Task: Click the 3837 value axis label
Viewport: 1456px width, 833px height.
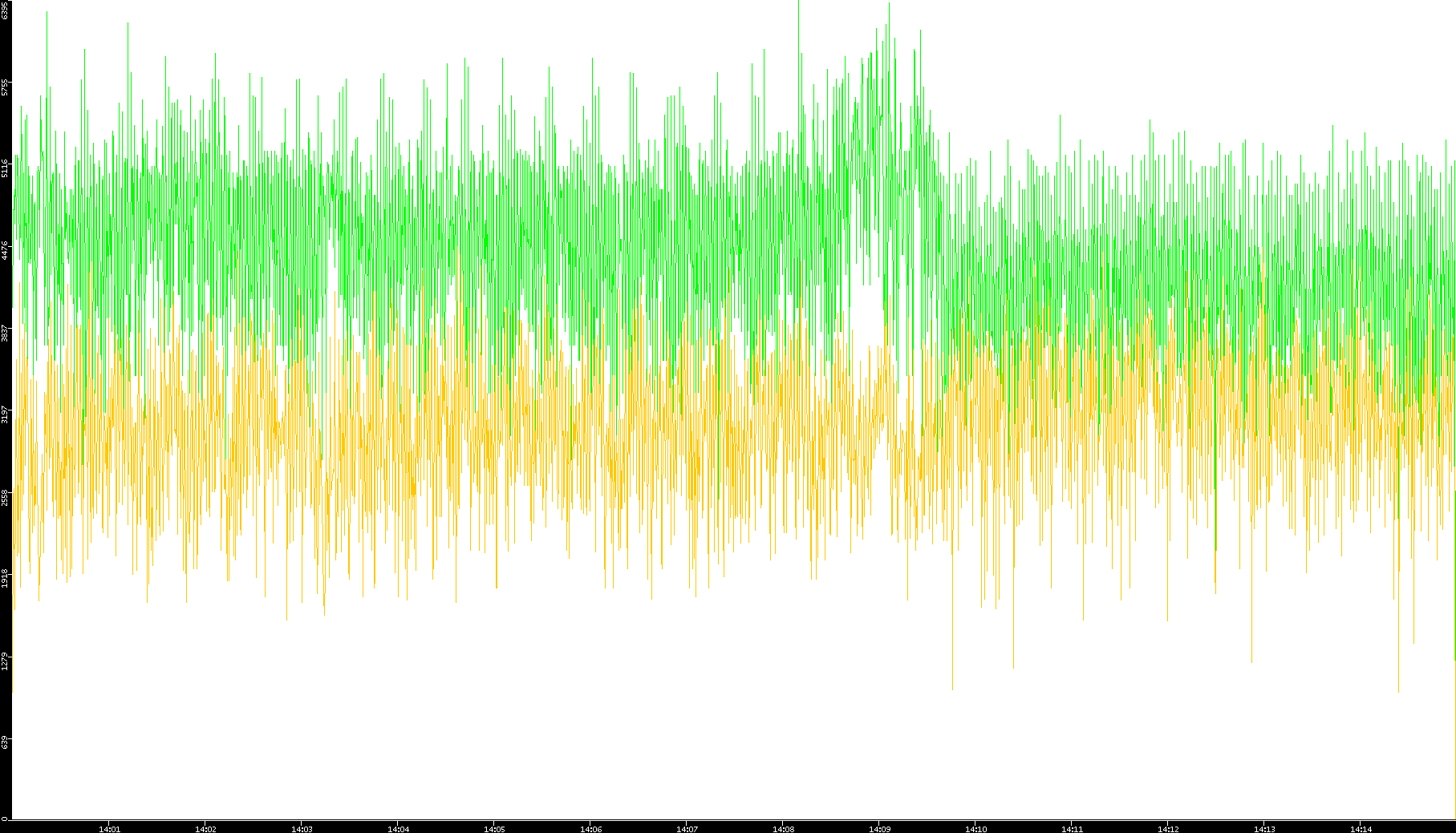Action: tap(5, 333)
